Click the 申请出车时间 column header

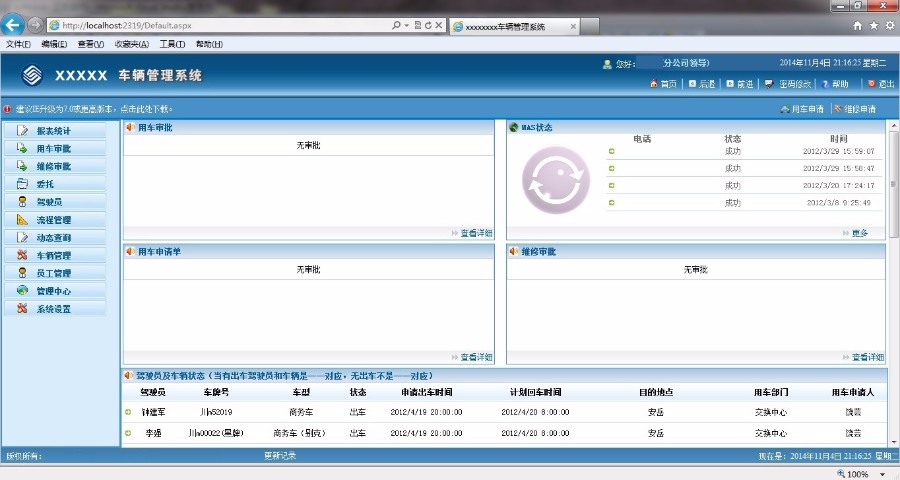[x=426, y=392]
